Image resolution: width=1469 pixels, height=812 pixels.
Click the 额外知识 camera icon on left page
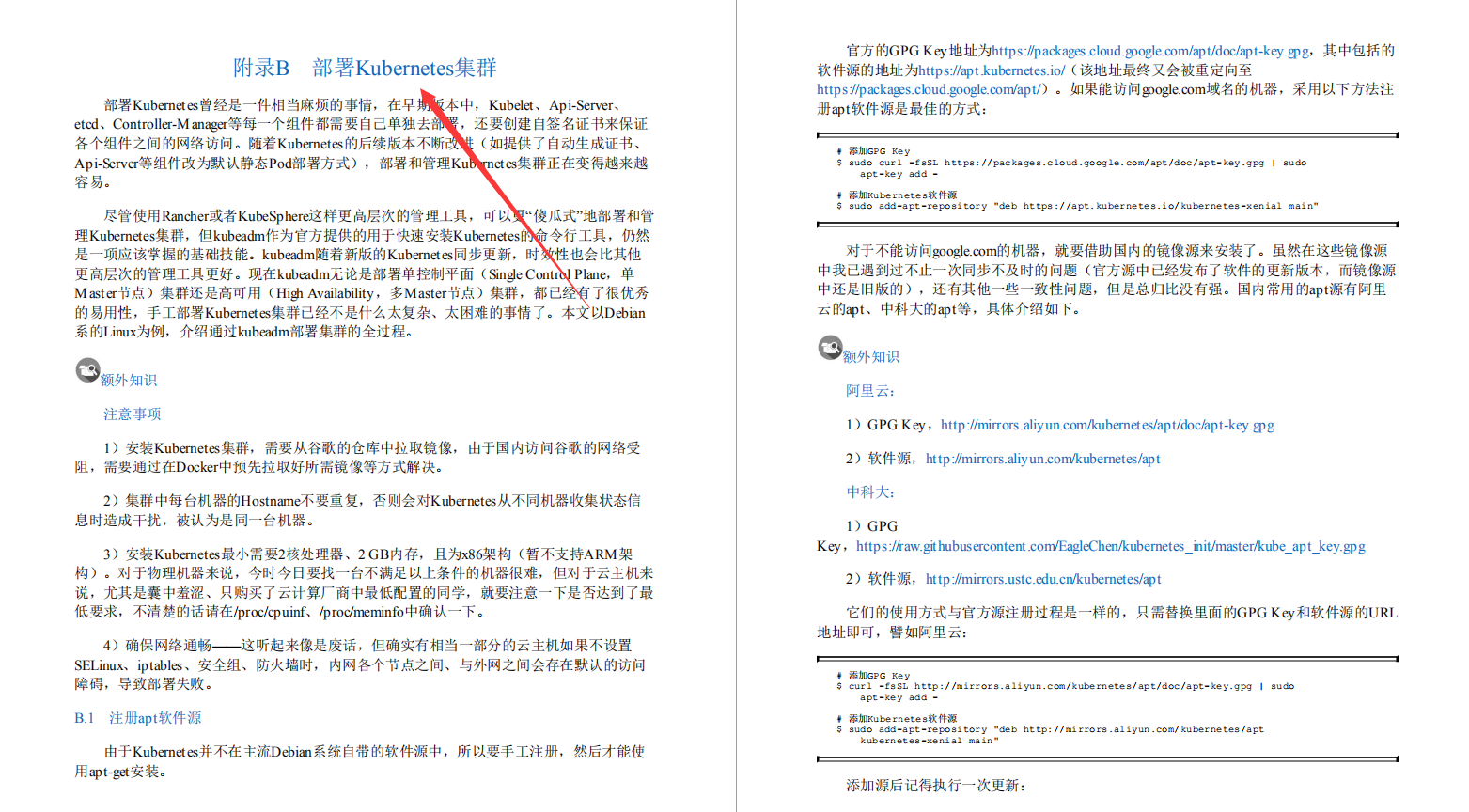coord(87,370)
